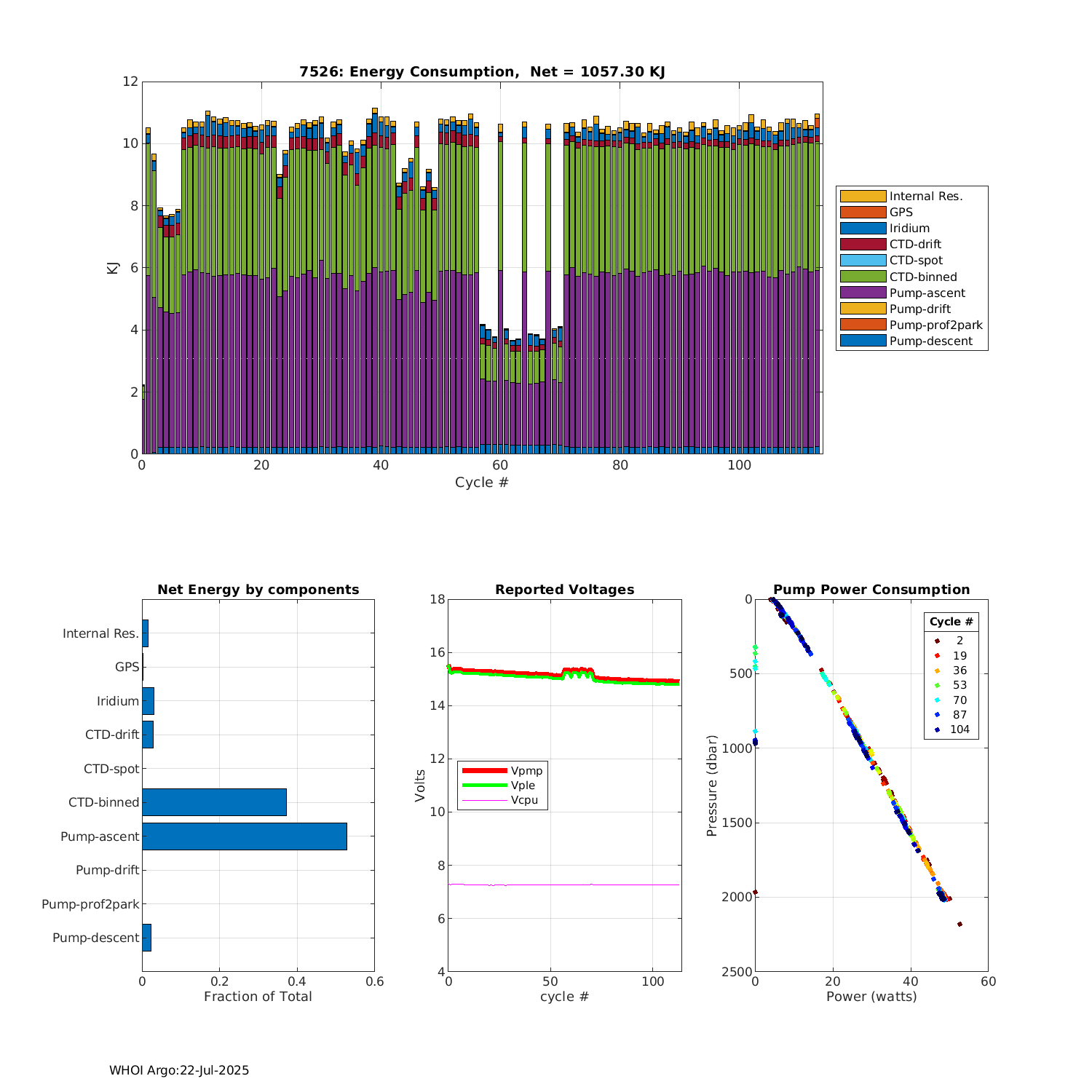Click the Vple green line legend icon
This screenshot has height=1092, width=1092.
(x=484, y=785)
